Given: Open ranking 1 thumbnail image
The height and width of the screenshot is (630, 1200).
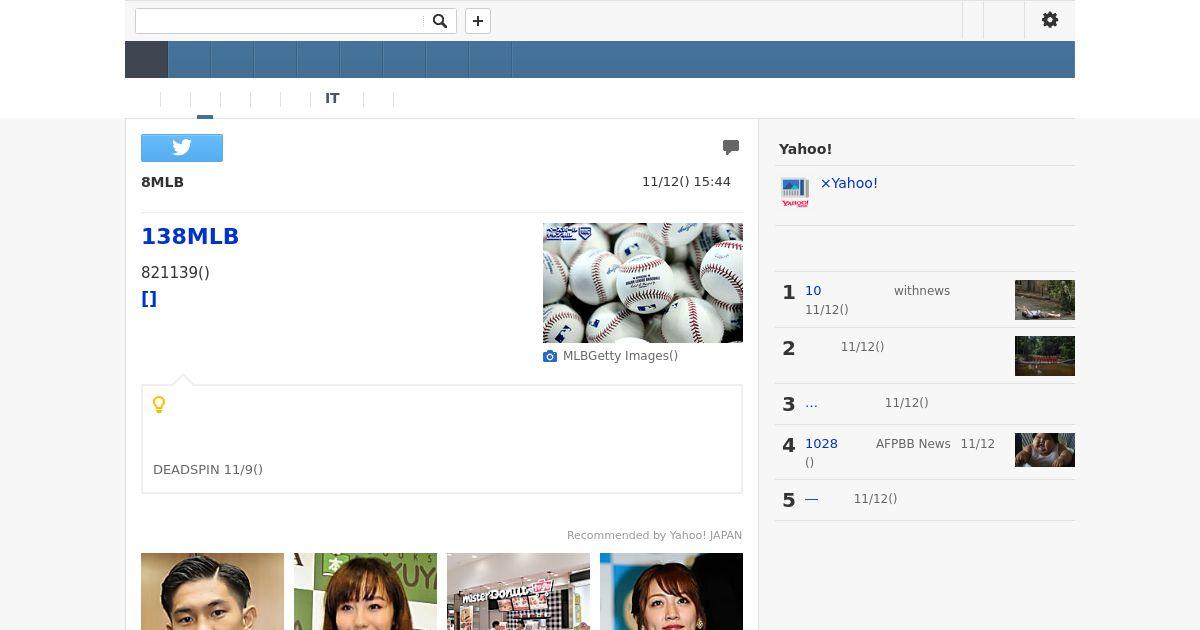Looking at the screenshot, I should 1045,300.
